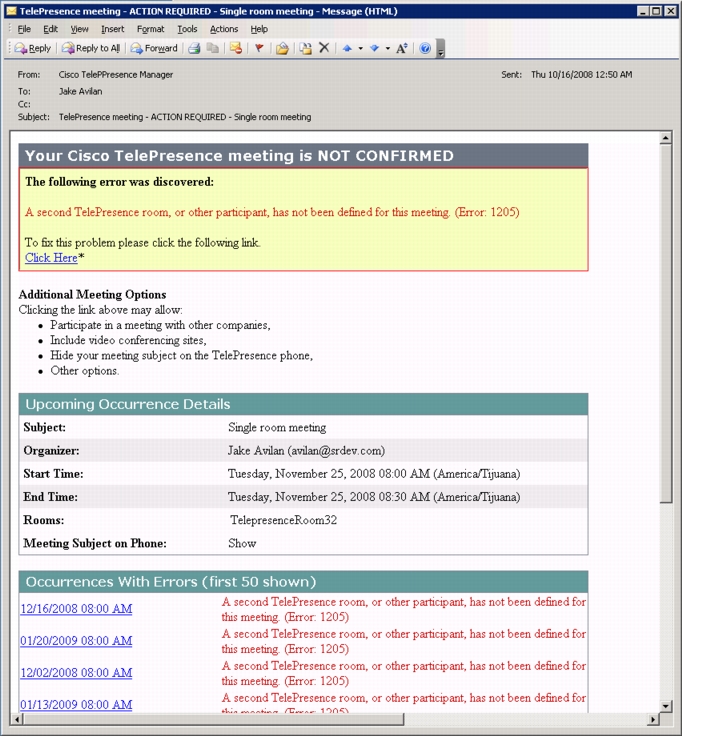Click the 'Upcoming Occurrence Details' header
The height and width of the screenshot is (754, 701).
click(x=303, y=404)
